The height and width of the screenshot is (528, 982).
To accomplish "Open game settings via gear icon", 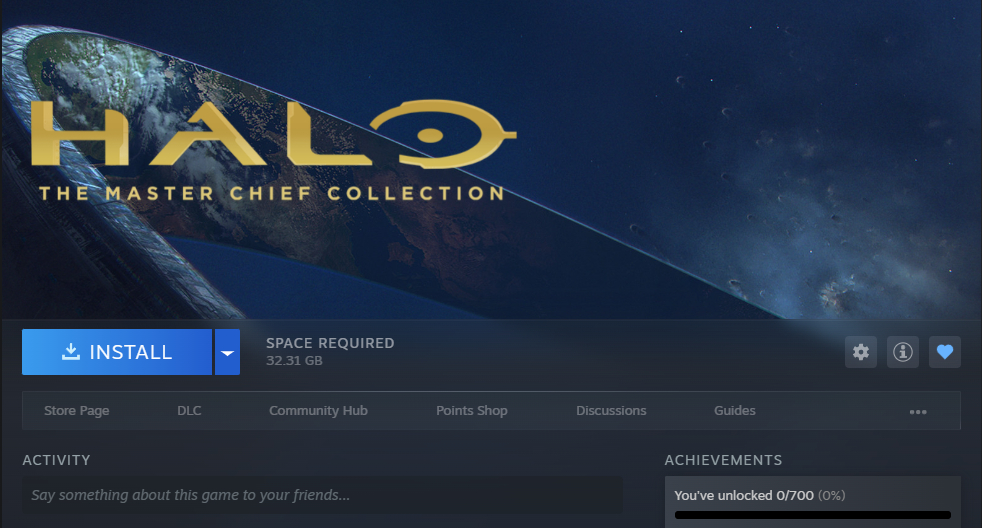I will [x=861, y=352].
